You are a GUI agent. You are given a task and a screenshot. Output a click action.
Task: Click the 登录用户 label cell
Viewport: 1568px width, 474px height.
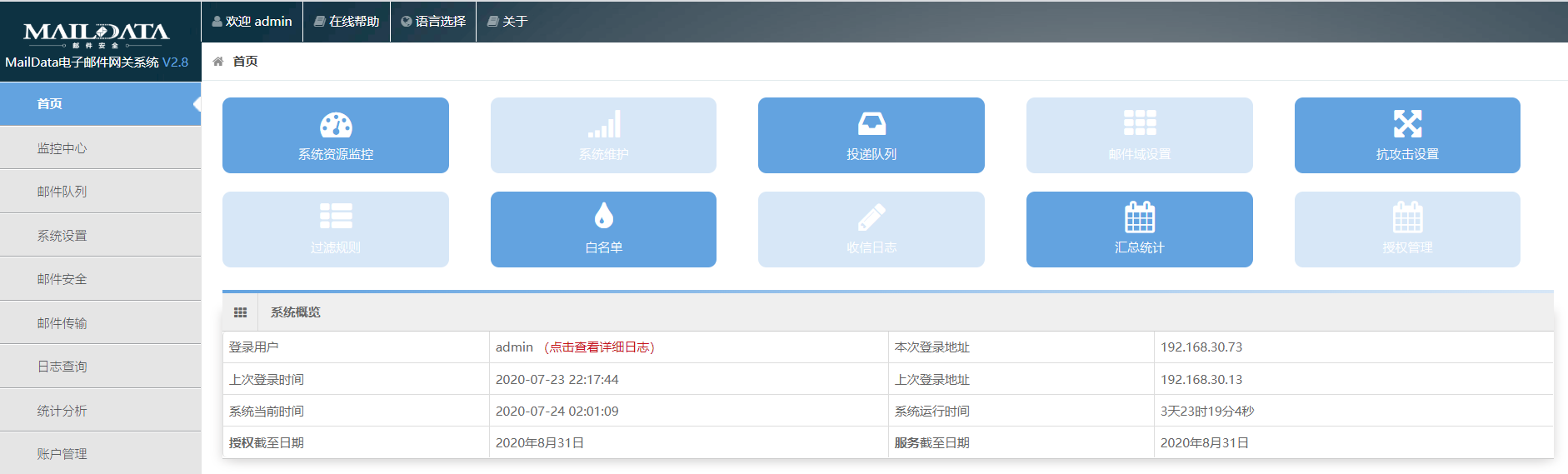pos(356,347)
